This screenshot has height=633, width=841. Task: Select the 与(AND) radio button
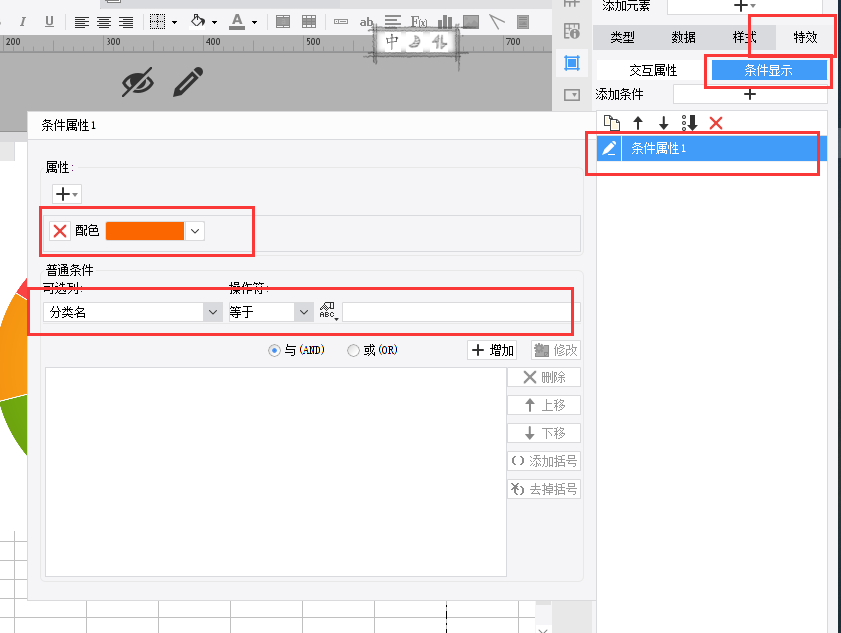(x=274, y=351)
